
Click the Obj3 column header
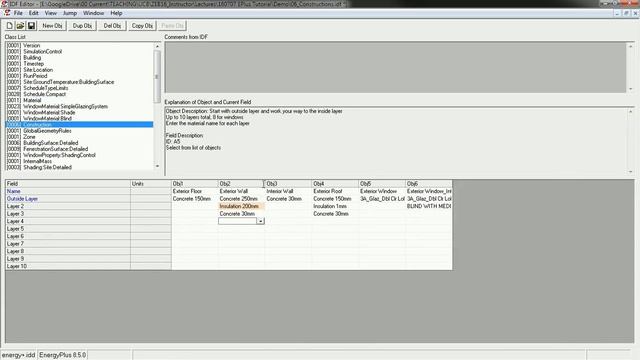pyautogui.click(x=288, y=184)
